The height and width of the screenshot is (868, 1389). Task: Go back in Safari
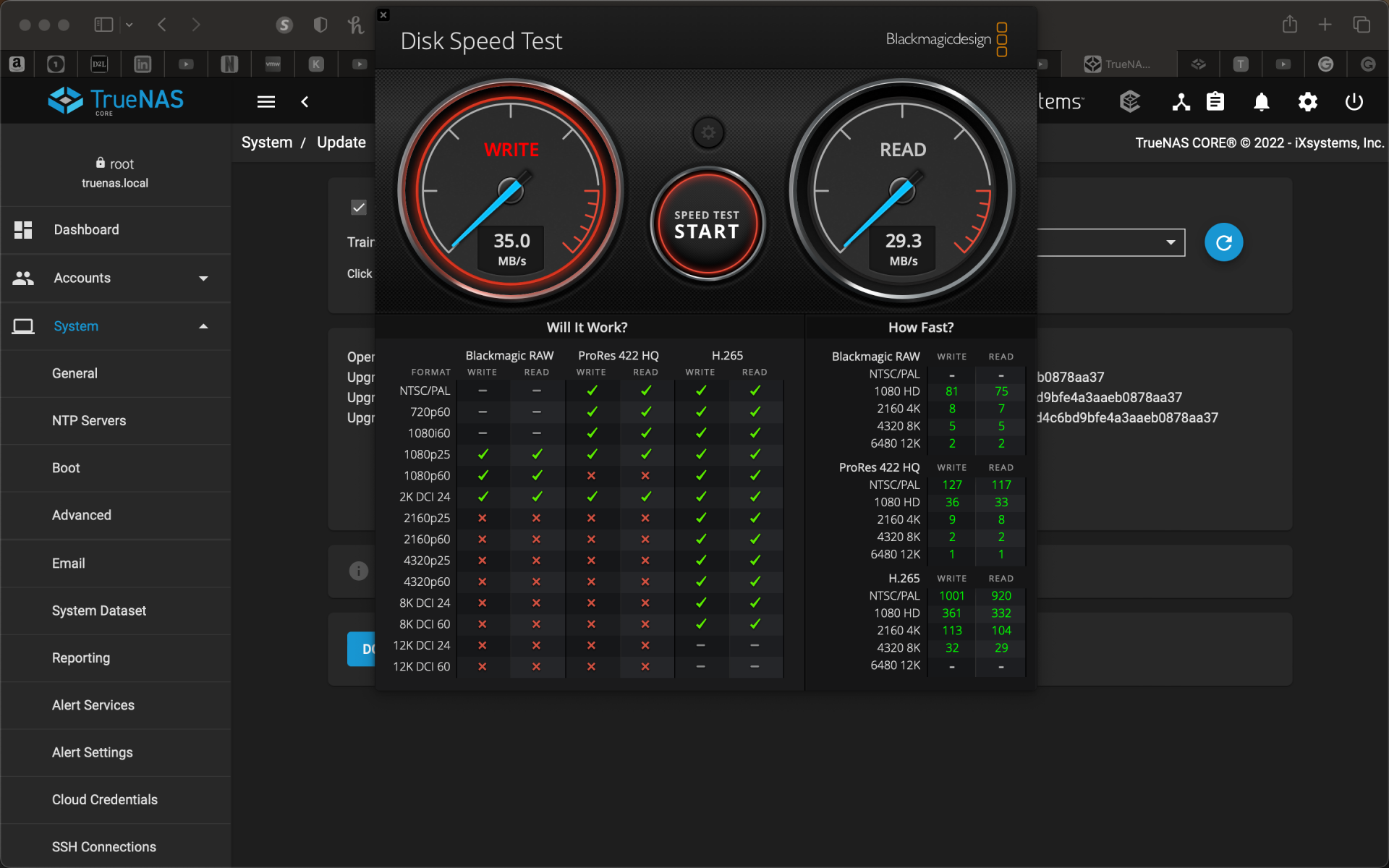coord(162,25)
